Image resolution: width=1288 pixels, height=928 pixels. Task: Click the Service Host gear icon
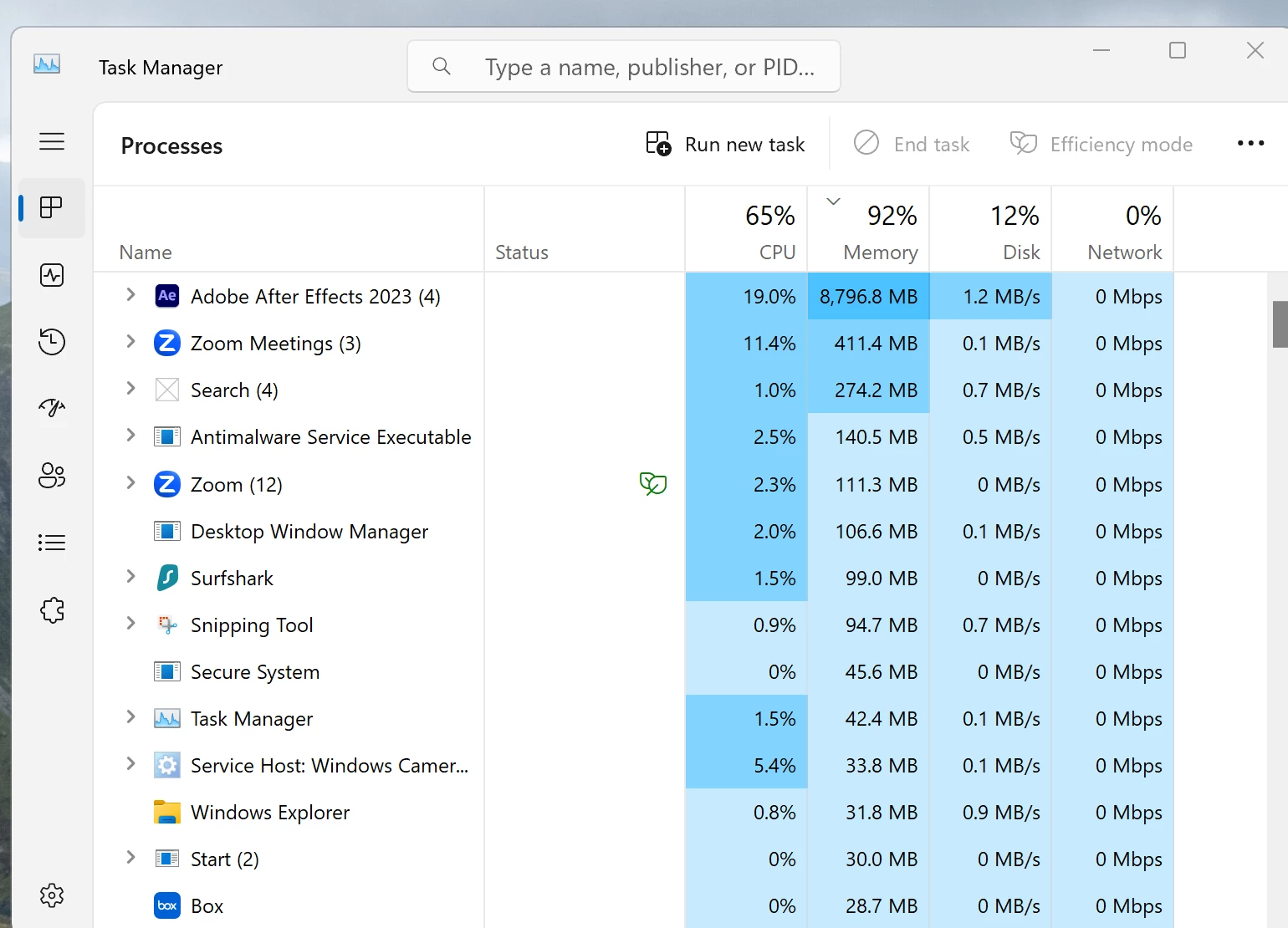pyautogui.click(x=167, y=765)
